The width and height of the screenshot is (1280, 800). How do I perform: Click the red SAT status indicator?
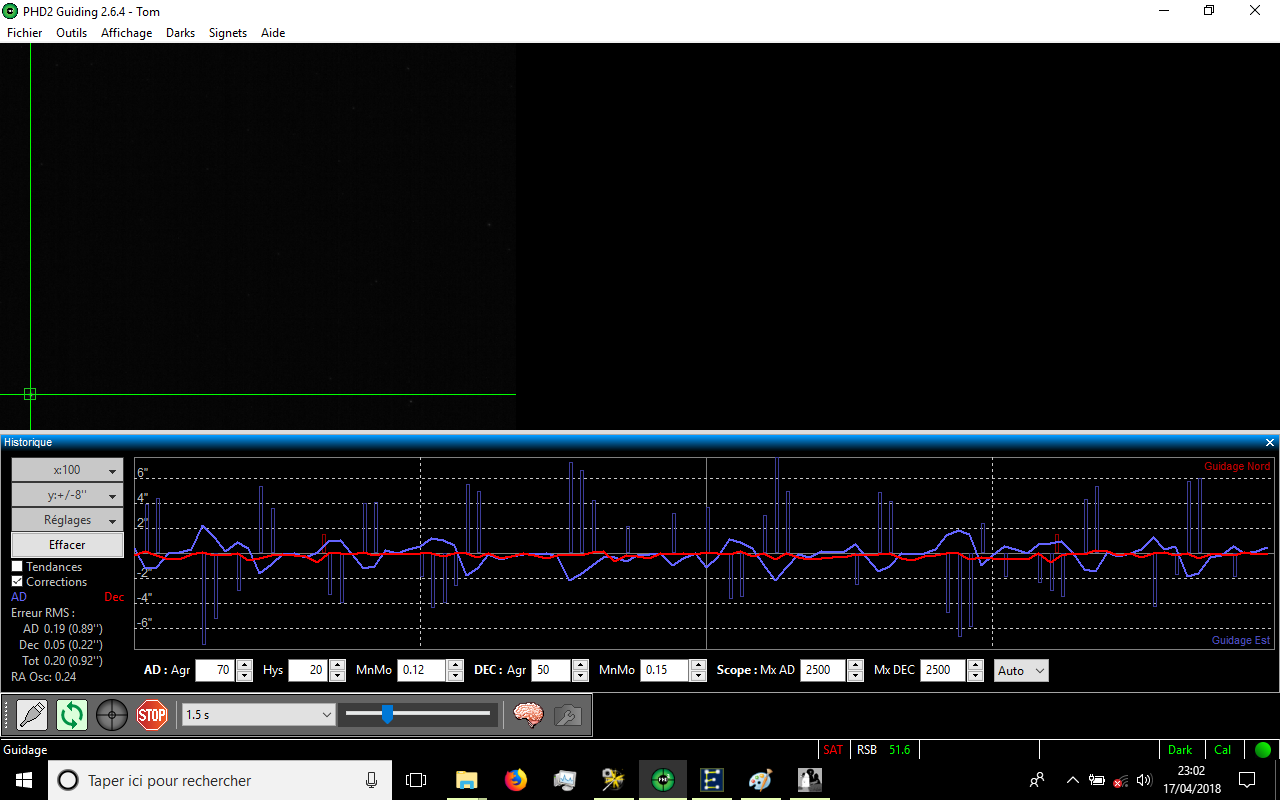point(833,749)
